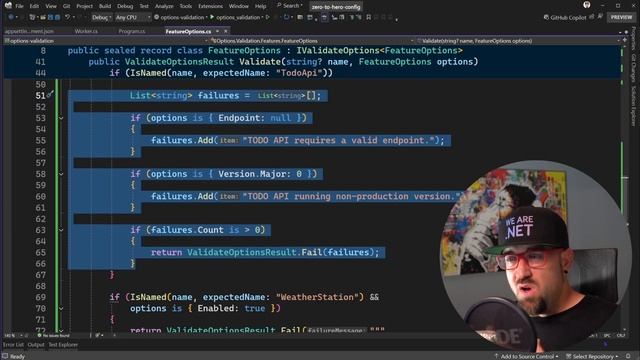Viewport: 640px width, 360px height.
Task: Collapse the if block at line 53
Action: pos(61,118)
